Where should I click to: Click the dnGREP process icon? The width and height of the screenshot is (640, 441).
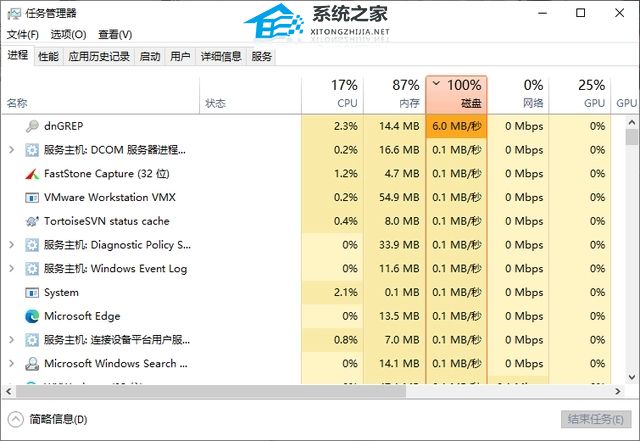click(x=32, y=126)
